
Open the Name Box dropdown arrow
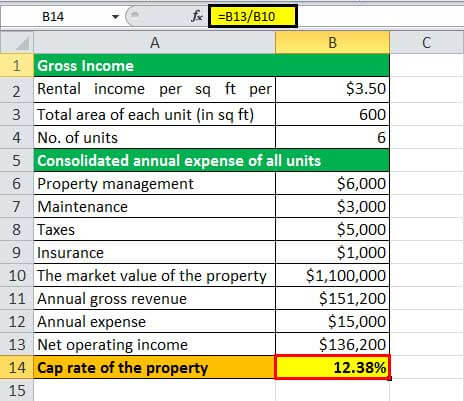[x=115, y=17]
